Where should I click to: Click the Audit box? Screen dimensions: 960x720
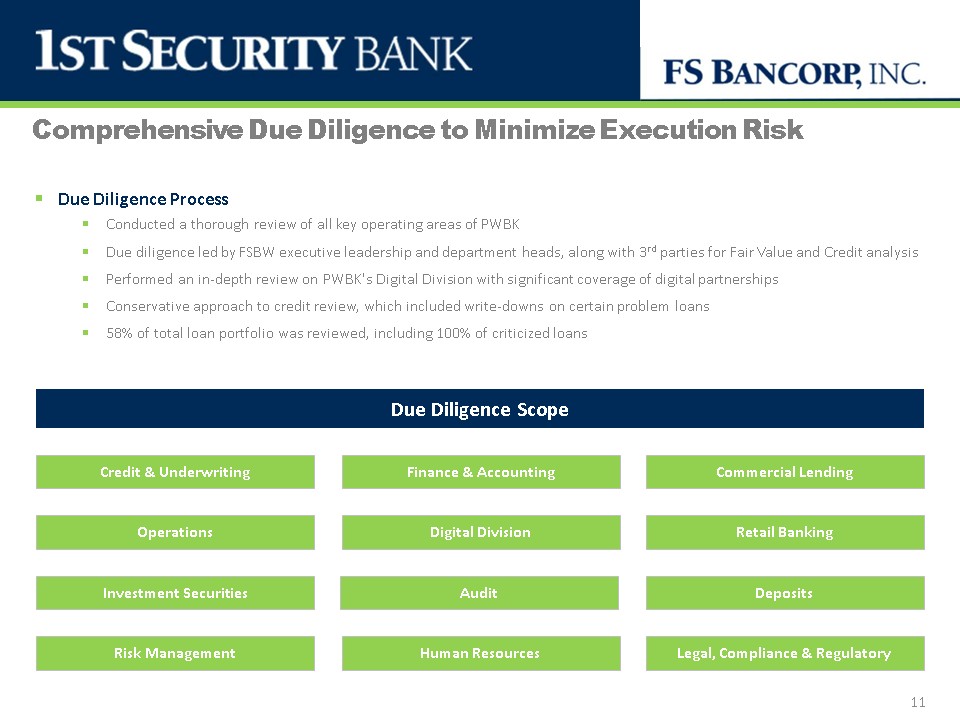click(x=479, y=593)
